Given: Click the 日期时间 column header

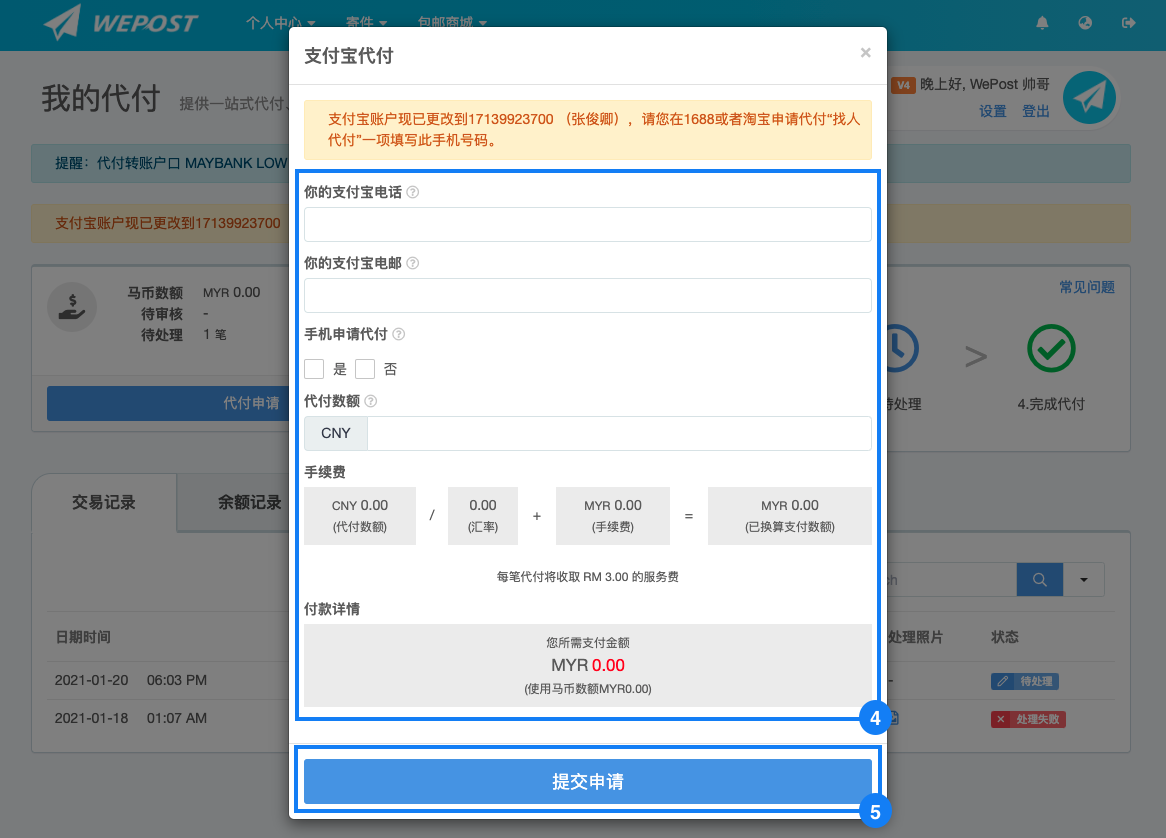Looking at the screenshot, I should click(x=83, y=637).
